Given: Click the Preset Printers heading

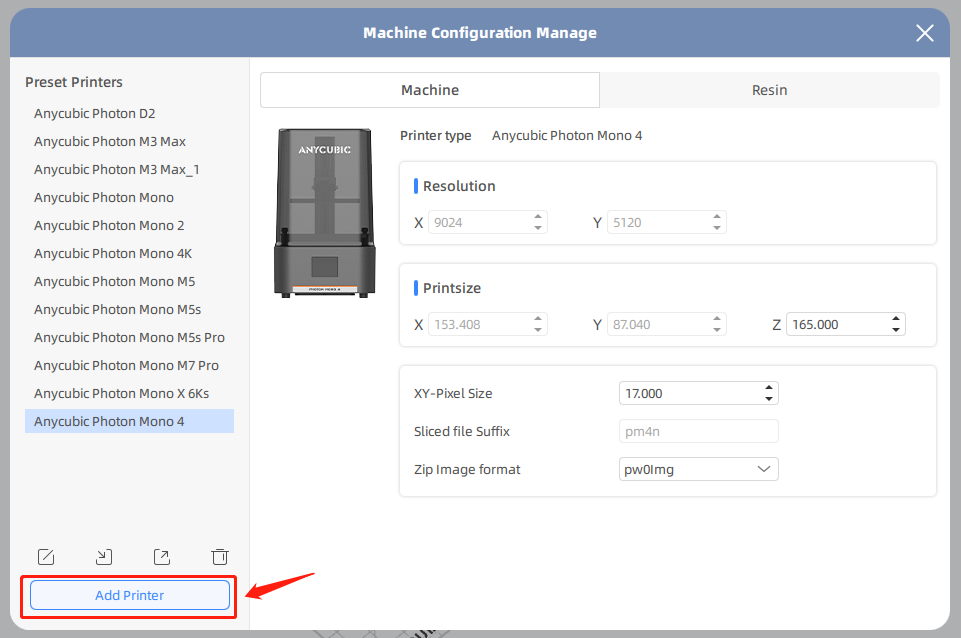Looking at the screenshot, I should [74, 82].
